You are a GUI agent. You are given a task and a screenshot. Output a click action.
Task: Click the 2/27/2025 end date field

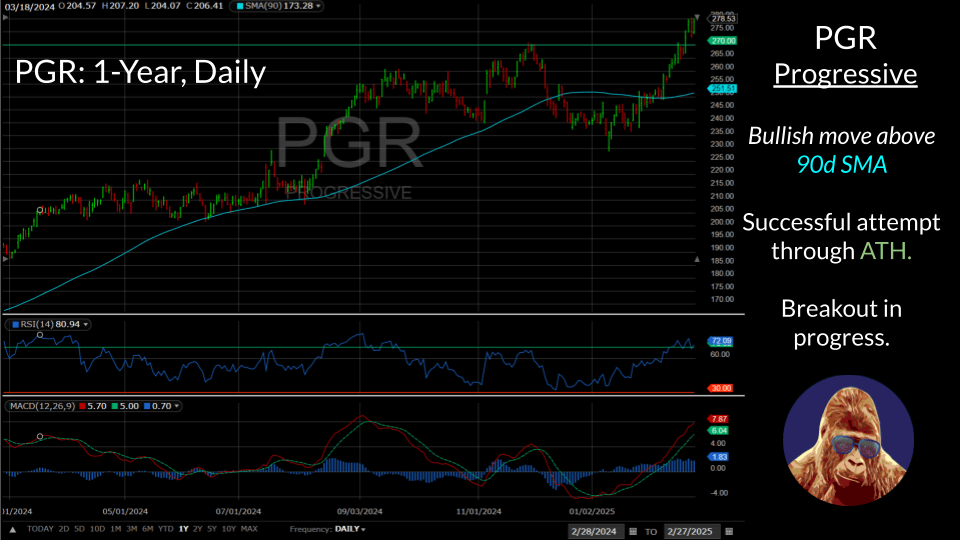689,531
